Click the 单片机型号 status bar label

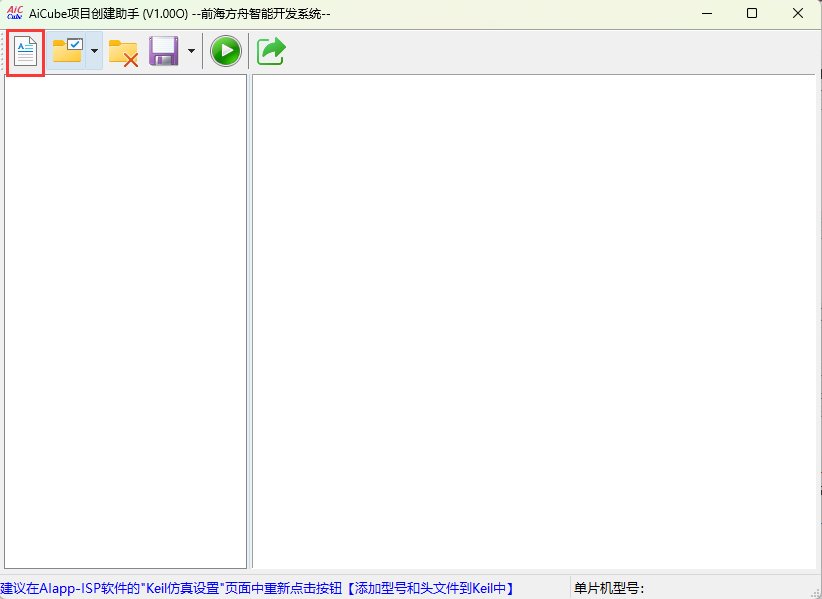tap(609, 588)
